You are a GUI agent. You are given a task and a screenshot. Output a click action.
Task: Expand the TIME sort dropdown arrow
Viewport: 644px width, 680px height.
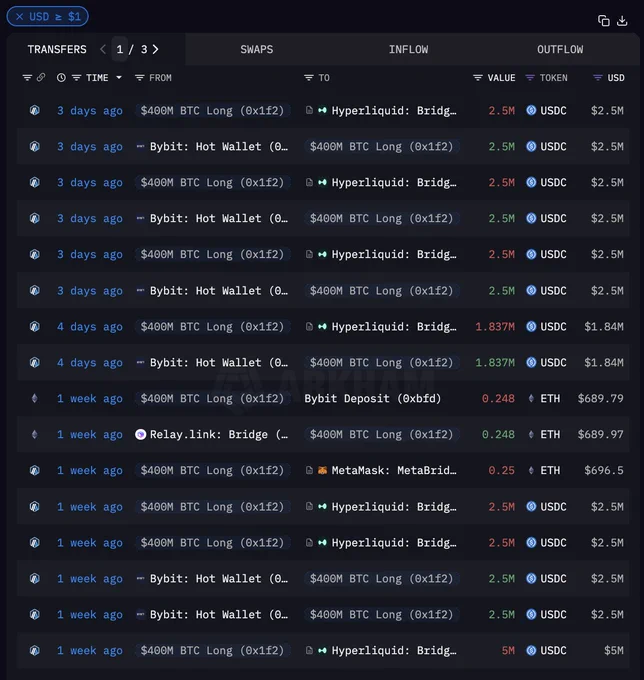click(119, 78)
